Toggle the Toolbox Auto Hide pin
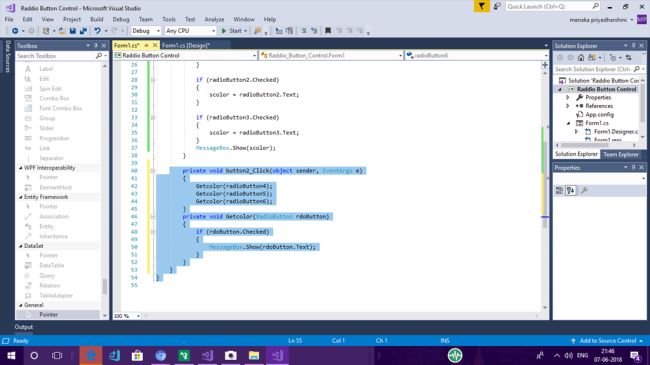The width and height of the screenshot is (650, 365). point(96,46)
